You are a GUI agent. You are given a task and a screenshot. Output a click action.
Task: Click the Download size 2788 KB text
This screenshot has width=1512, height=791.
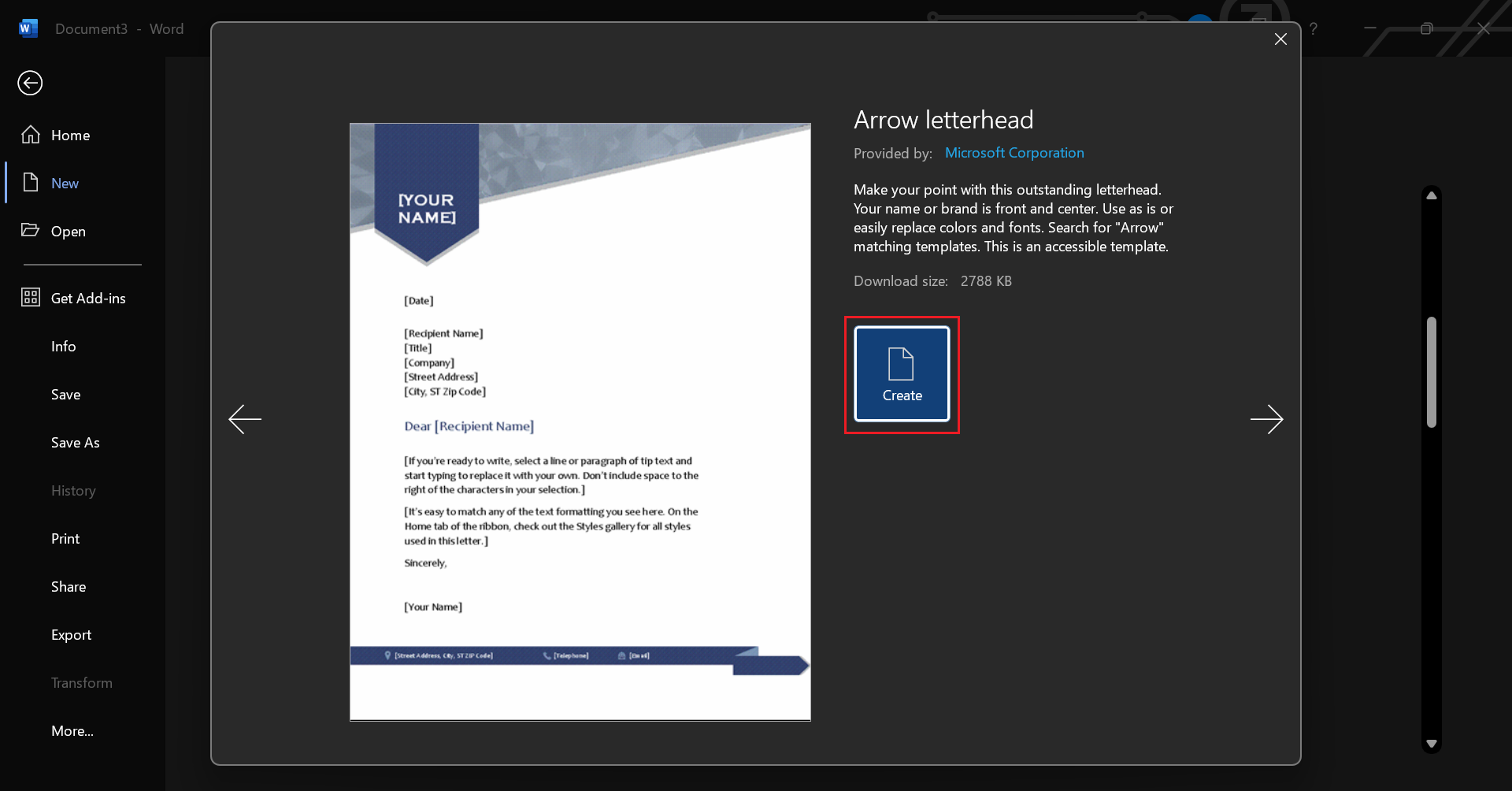pos(932,281)
